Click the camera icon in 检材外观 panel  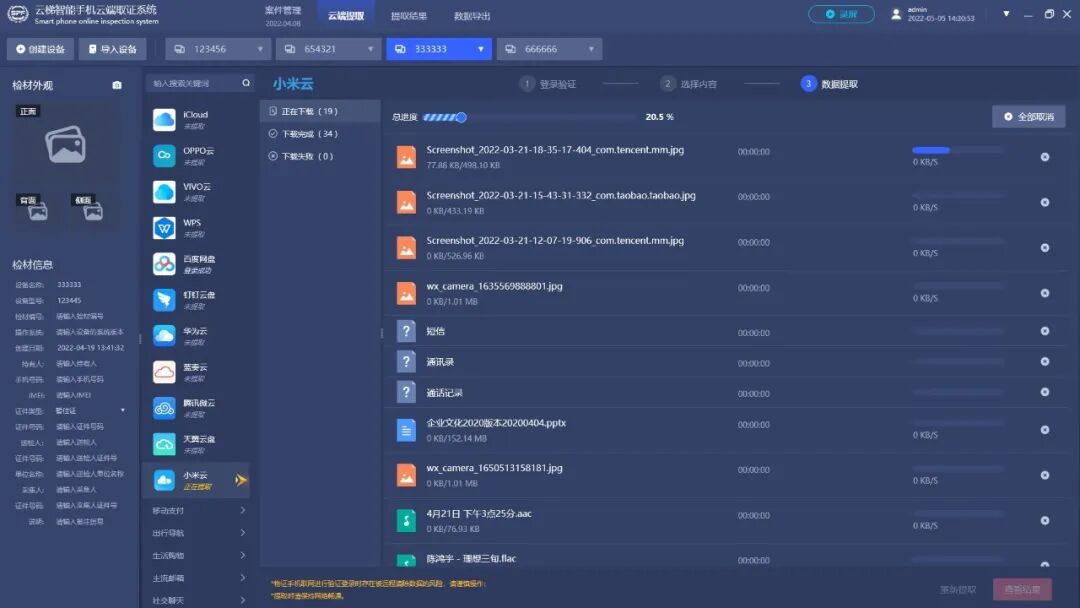[117, 85]
